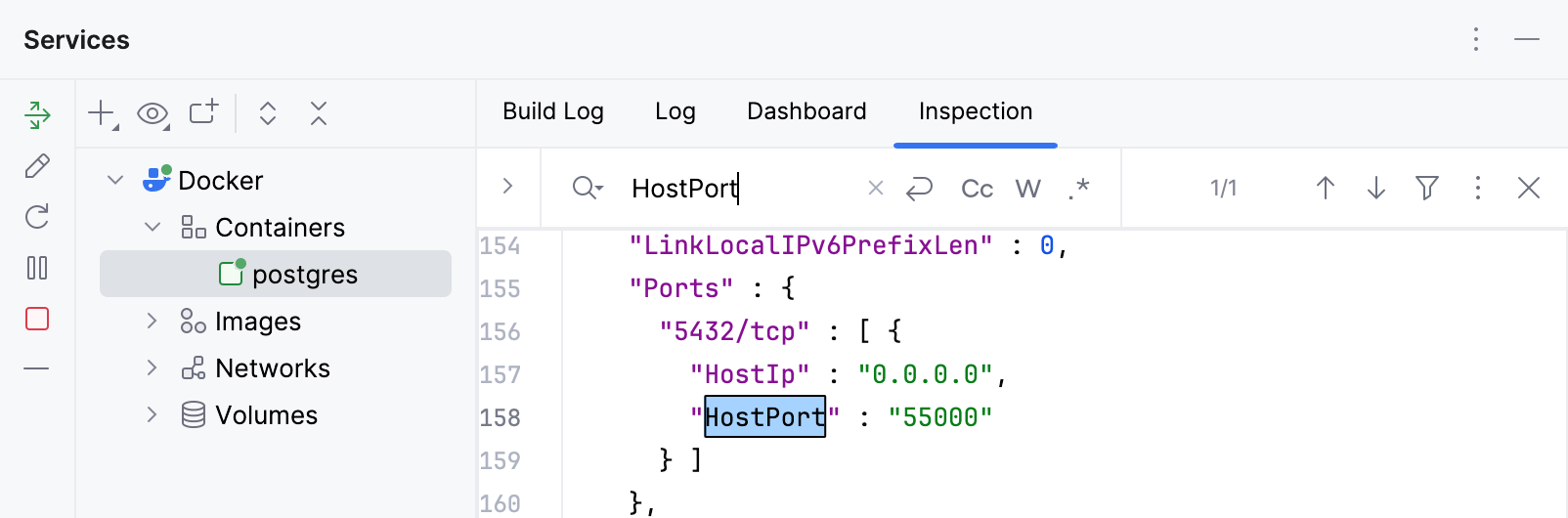Click the Add Service plus icon
Image resolution: width=1568 pixels, height=518 pixels.
pyautogui.click(x=101, y=113)
